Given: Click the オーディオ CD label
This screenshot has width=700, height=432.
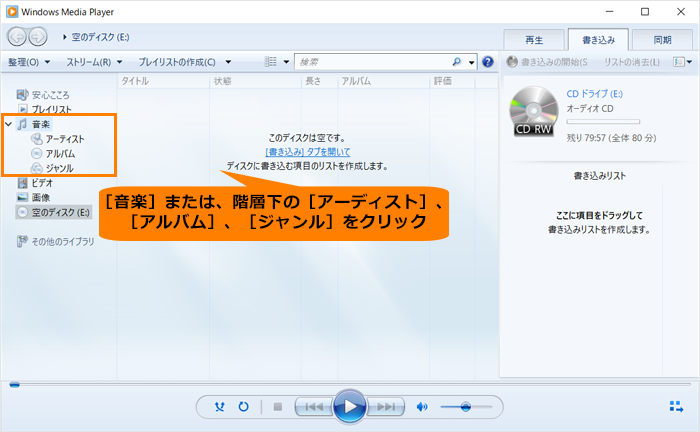Looking at the screenshot, I should [590, 108].
